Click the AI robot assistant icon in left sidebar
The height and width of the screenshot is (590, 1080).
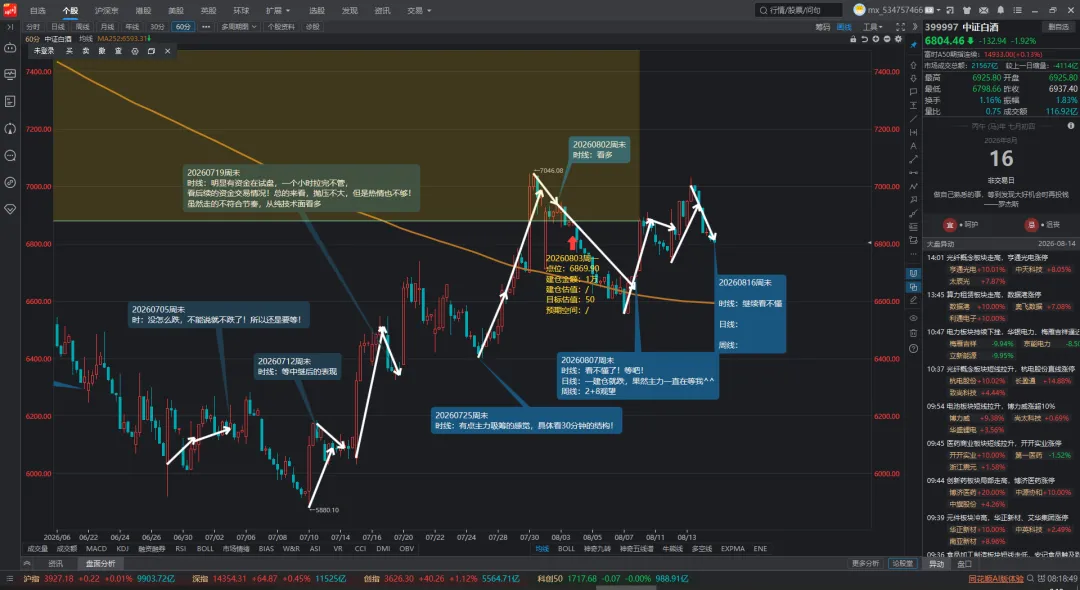(10, 48)
